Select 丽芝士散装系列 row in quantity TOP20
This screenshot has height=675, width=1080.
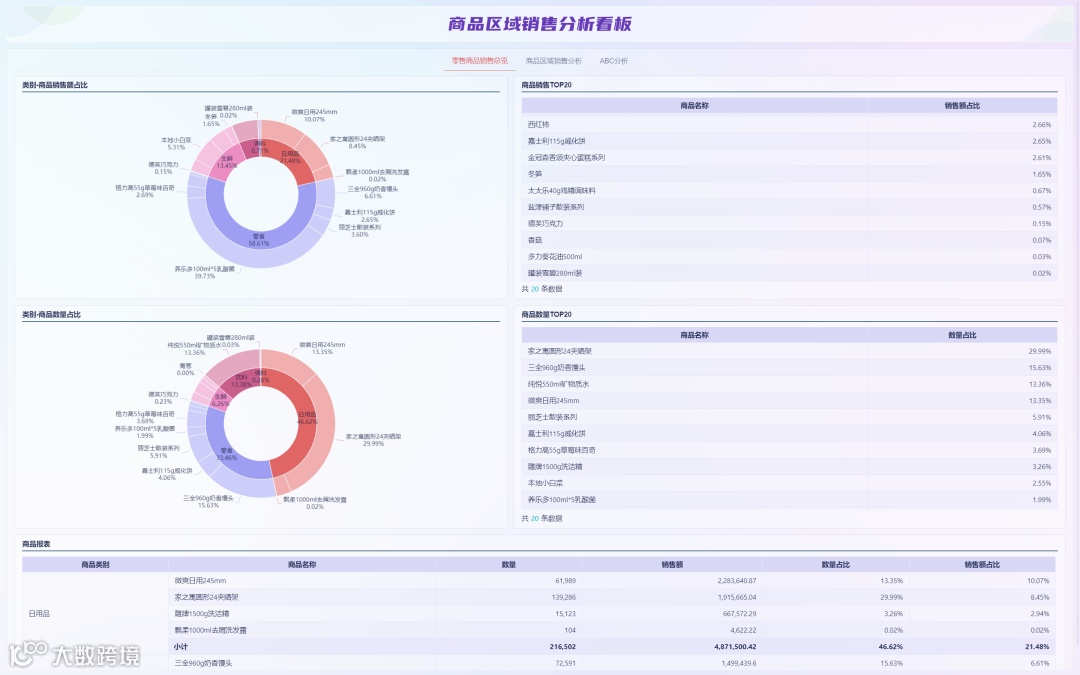click(x=789, y=417)
